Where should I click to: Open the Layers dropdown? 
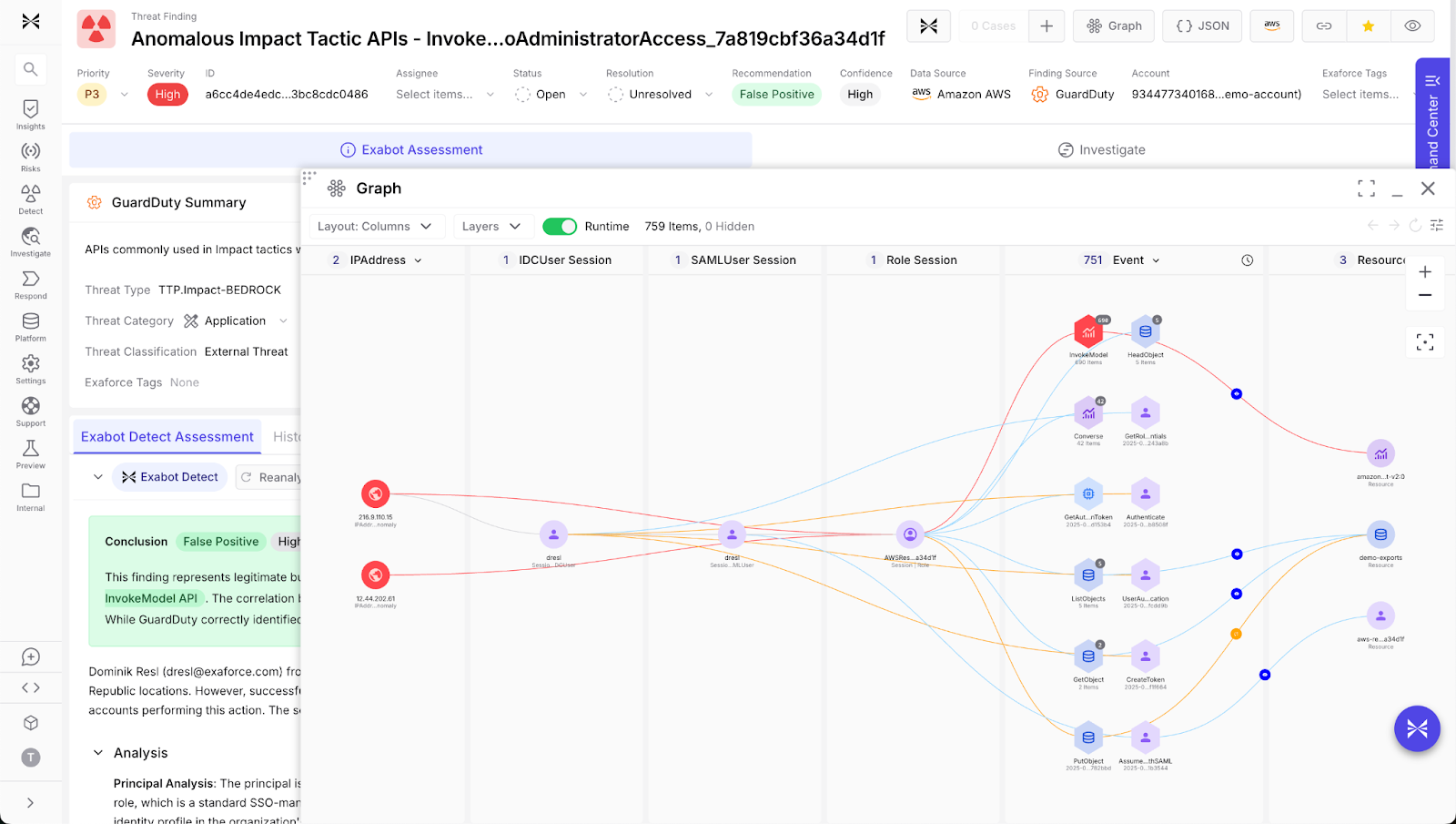click(x=492, y=226)
